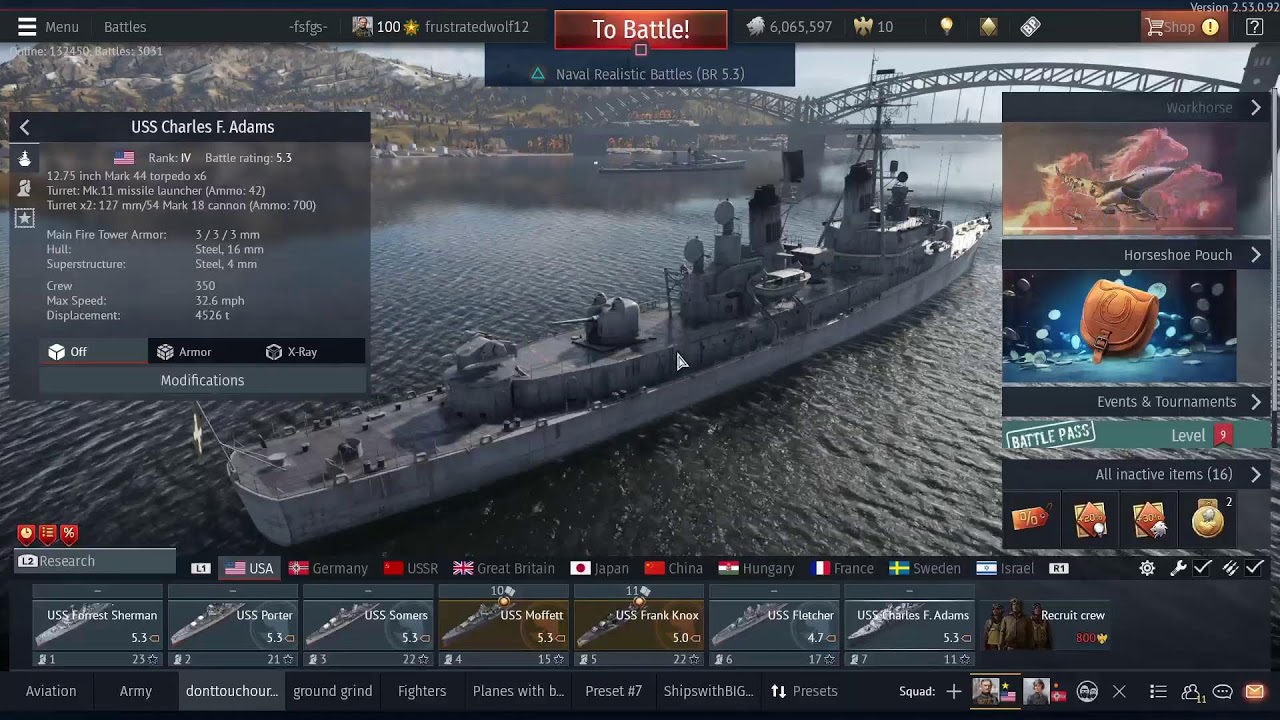
Task: Switch to X-Ray view mode
Action: pos(311,352)
